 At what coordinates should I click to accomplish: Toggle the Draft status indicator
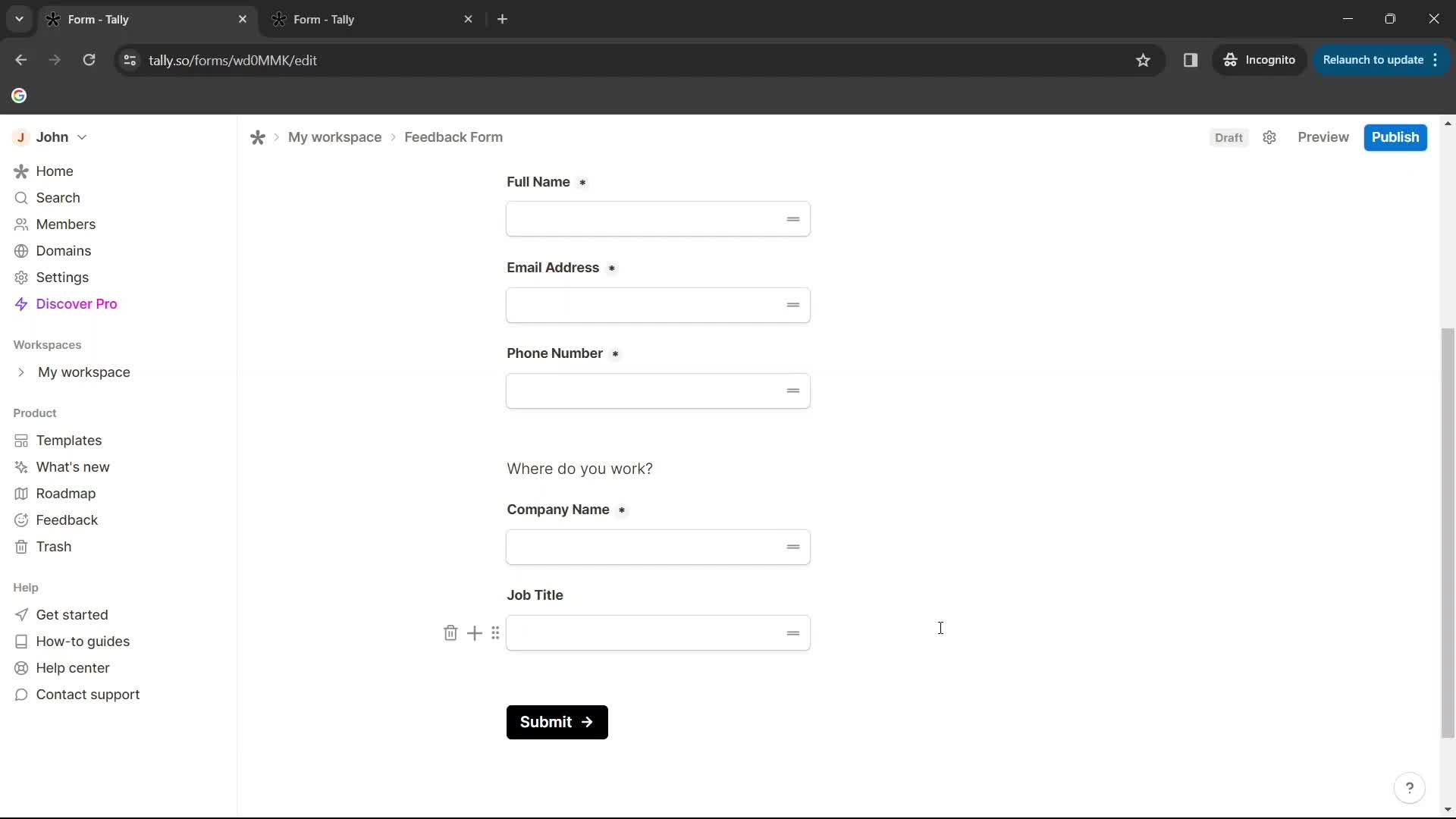click(x=1229, y=137)
